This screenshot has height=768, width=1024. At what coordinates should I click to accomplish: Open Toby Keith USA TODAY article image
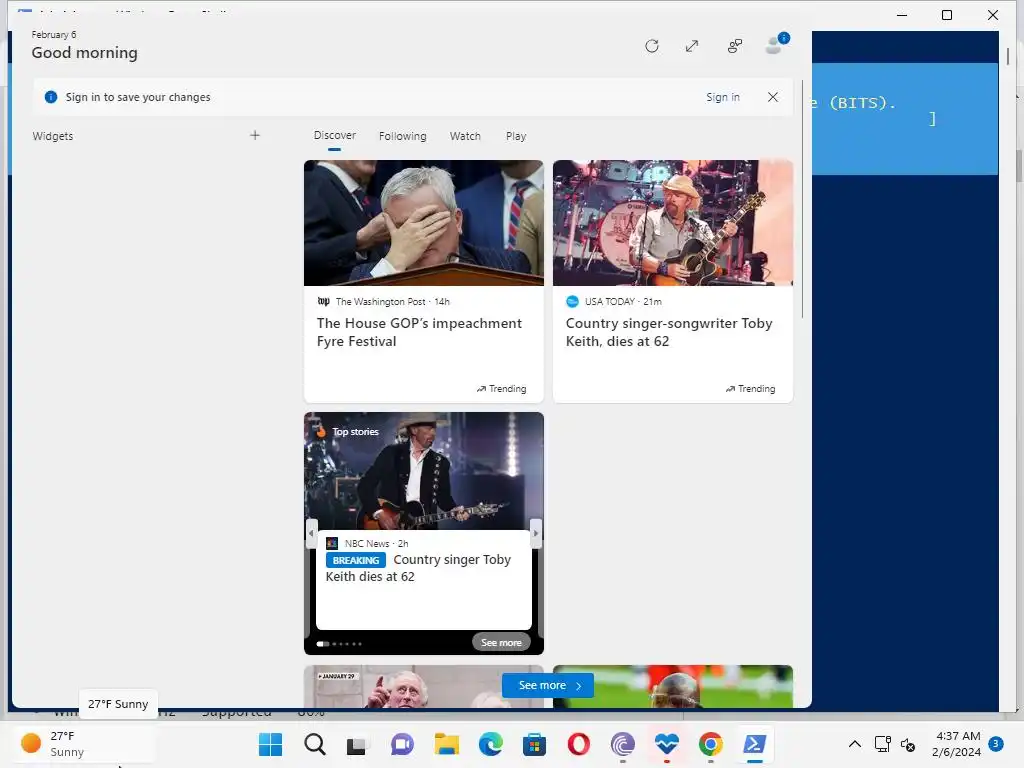673,223
